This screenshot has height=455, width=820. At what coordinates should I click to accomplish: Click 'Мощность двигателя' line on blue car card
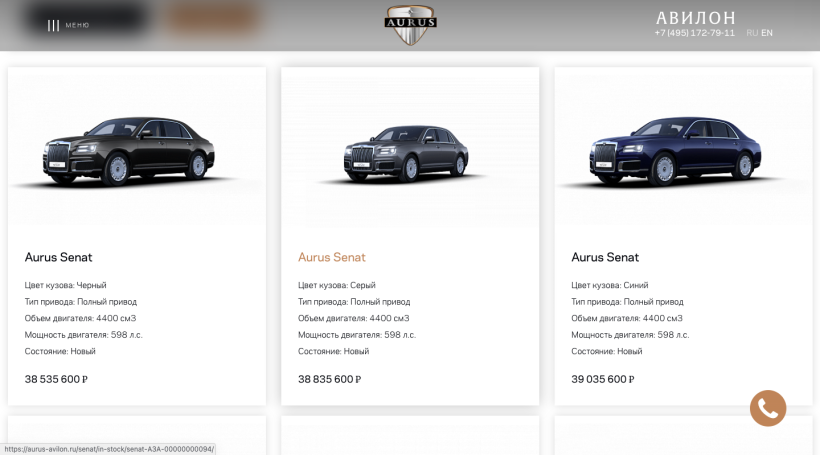pyautogui.click(x=630, y=335)
